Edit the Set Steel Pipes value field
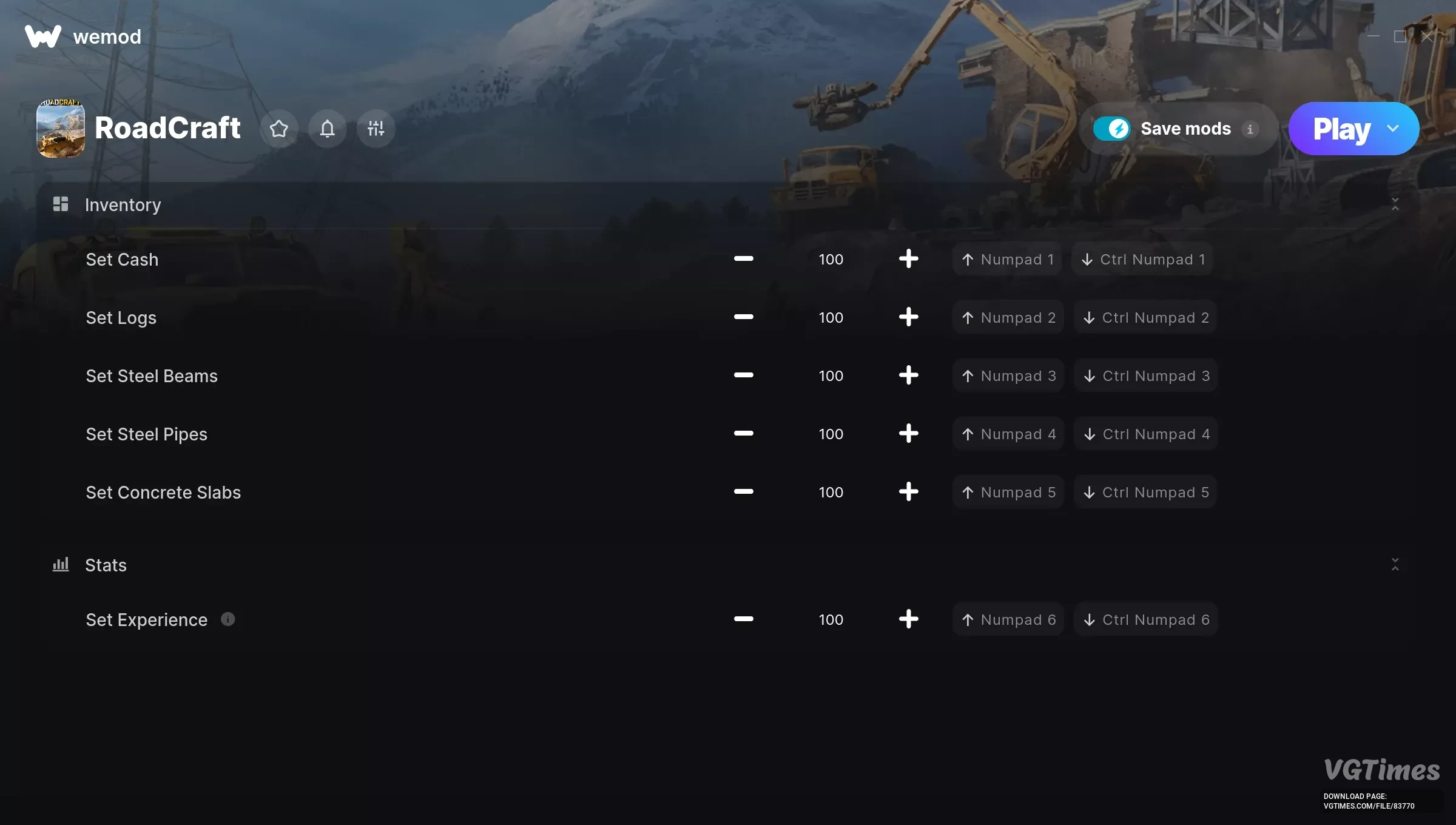1456x825 pixels. pyautogui.click(x=831, y=434)
